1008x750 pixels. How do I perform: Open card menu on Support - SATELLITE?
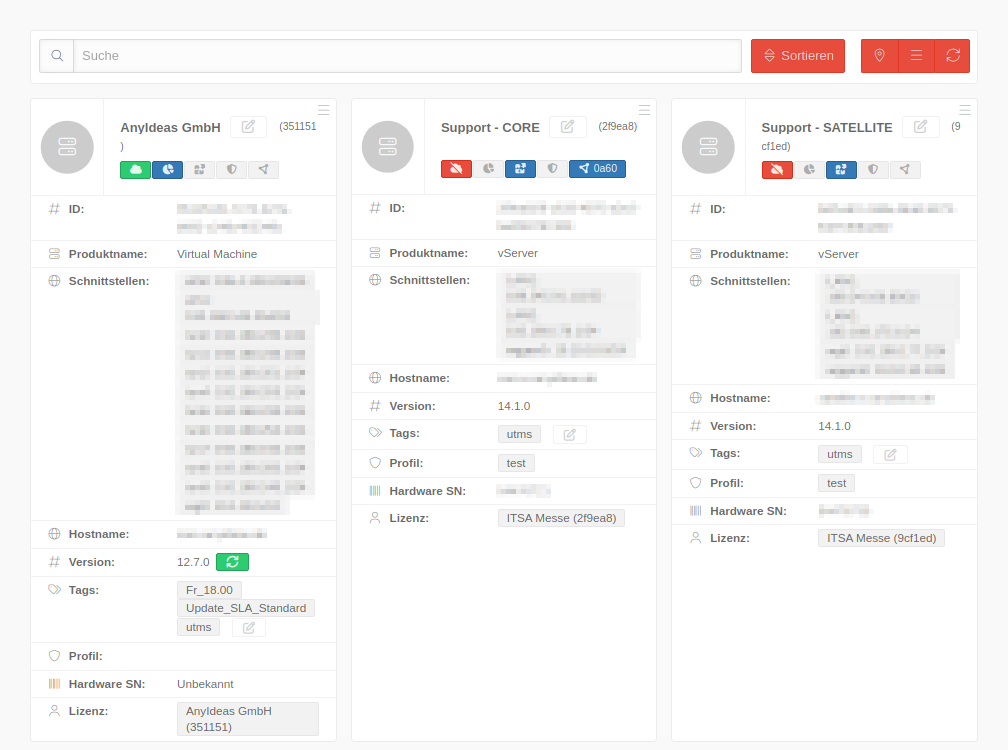[x=964, y=110]
